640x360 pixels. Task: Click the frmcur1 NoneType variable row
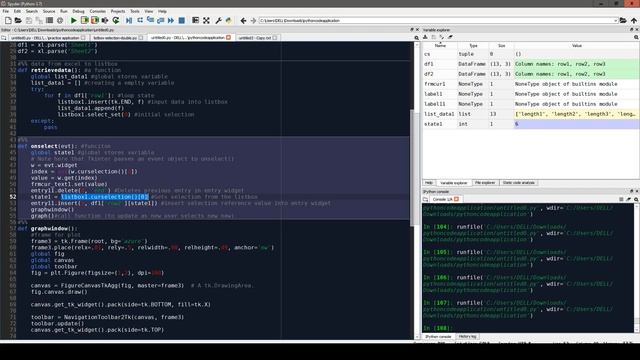(x=531, y=84)
